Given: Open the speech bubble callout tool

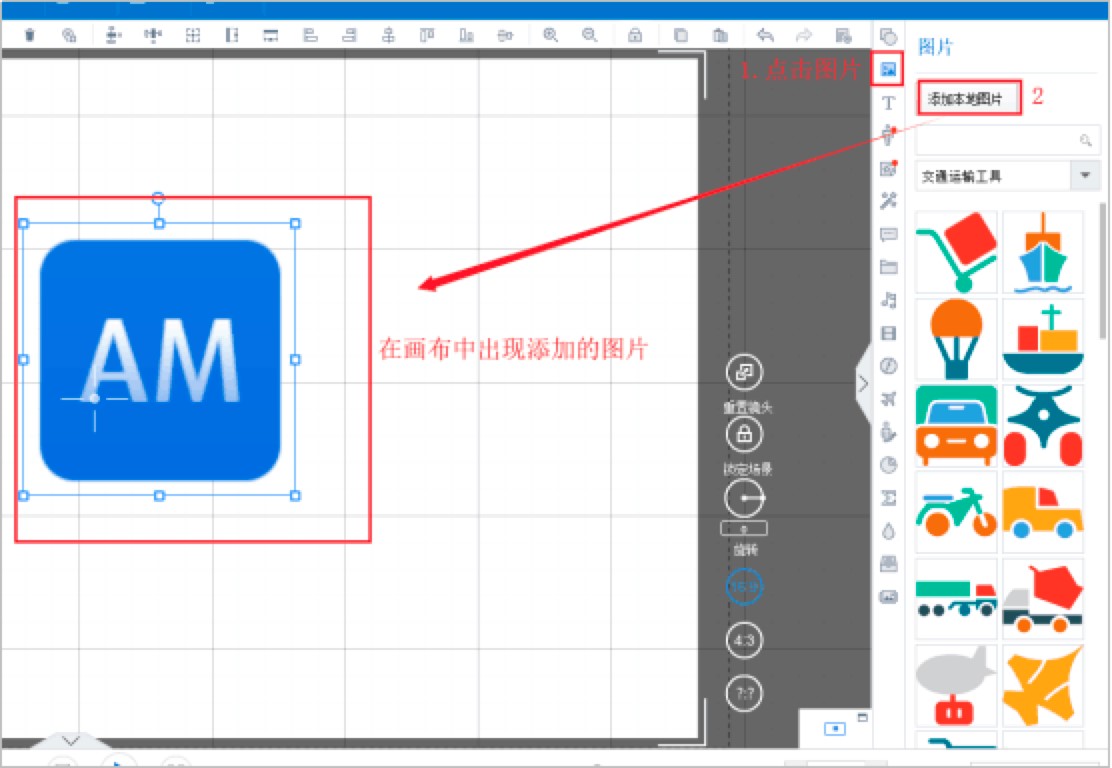Looking at the screenshot, I should (888, 234).
